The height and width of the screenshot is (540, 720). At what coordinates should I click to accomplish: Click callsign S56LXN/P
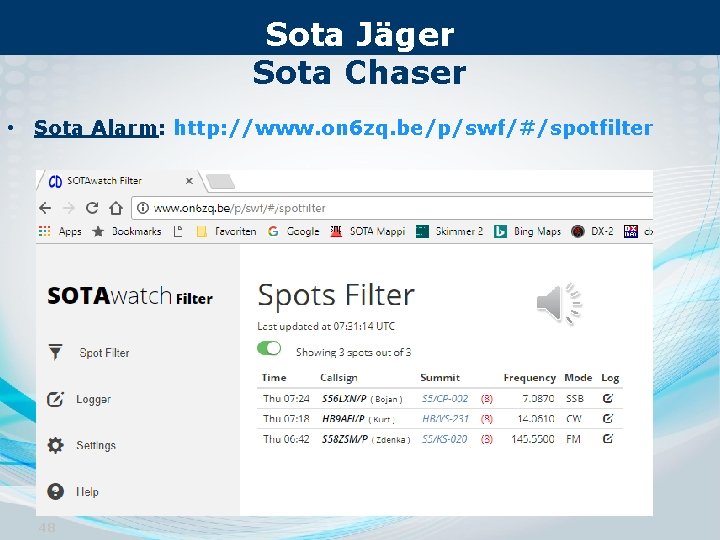coord(344,399)
